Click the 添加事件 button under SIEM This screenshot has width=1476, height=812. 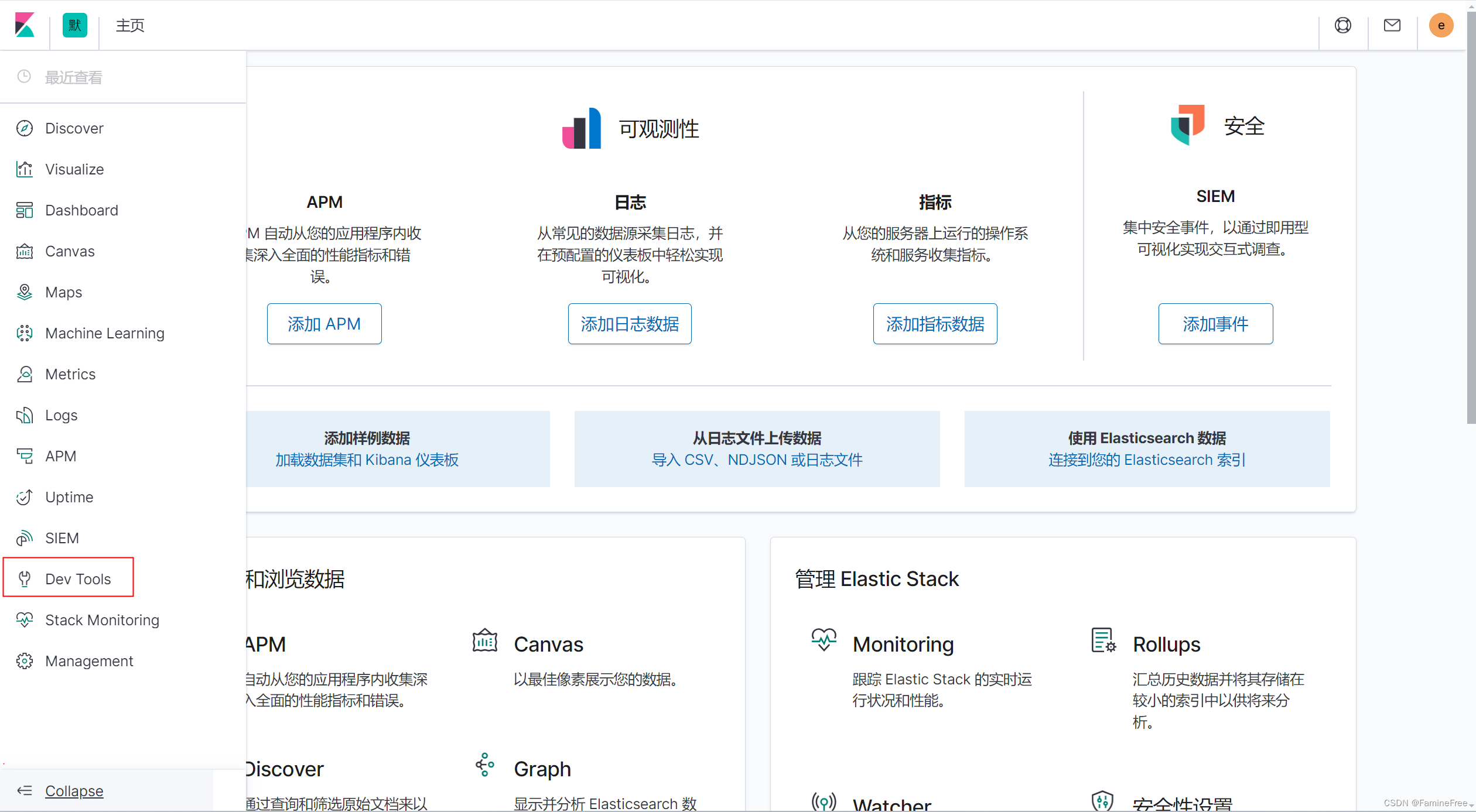[x=1215, y=323]
